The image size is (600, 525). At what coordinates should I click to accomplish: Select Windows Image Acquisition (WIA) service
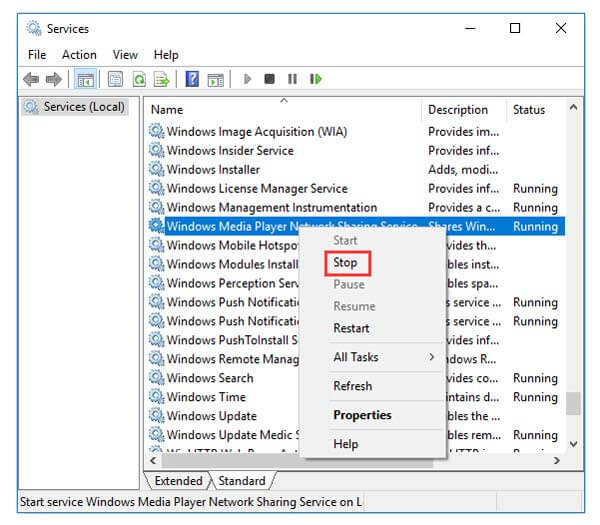(x=257, y=131)
